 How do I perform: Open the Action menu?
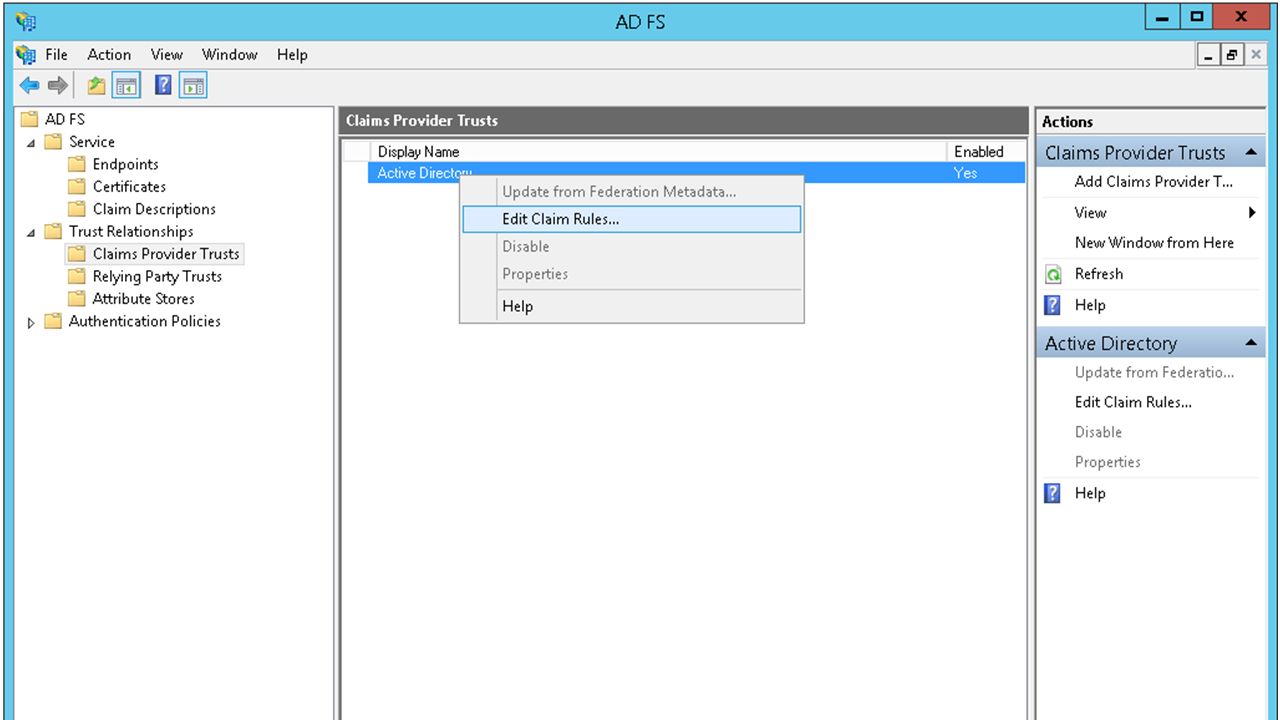(x=109, y=55)
